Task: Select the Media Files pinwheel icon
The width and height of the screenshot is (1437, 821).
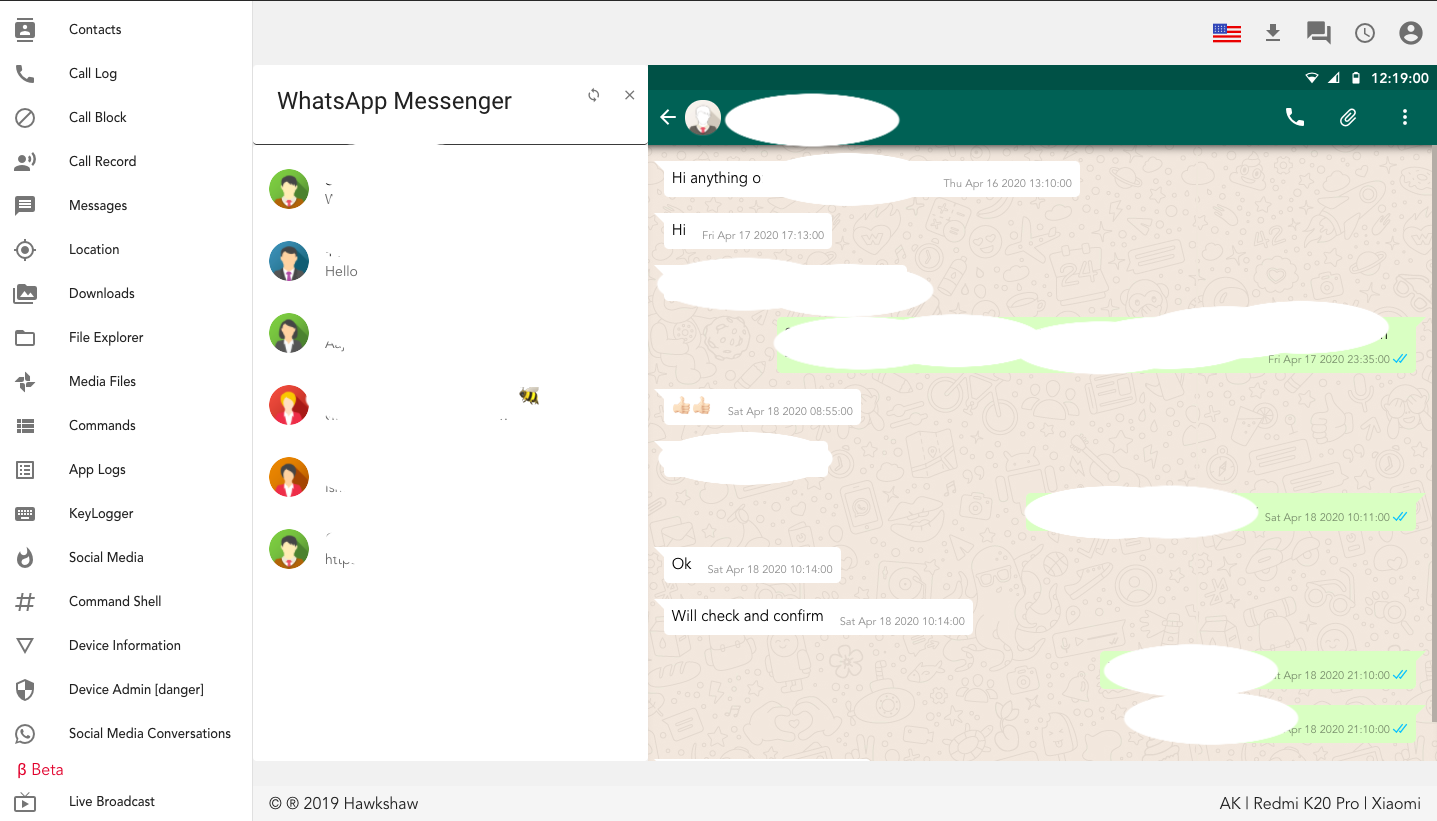Action: pyautogui.click(x=25, y=382)
